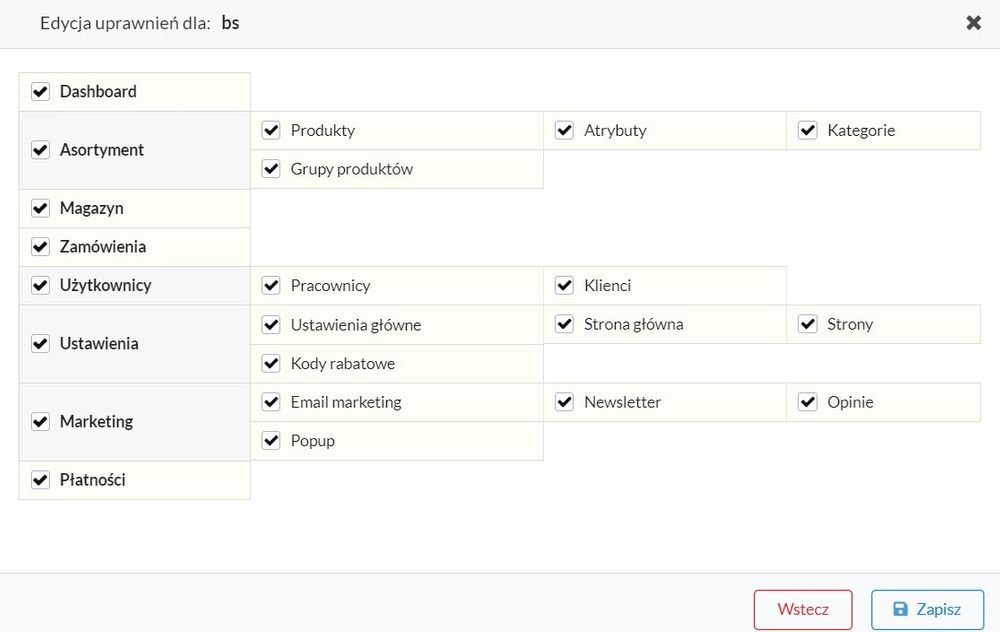Disable the Pracownicy permission
The image size is (1000, 632).
pyautogui.click(x=271, y=285)
